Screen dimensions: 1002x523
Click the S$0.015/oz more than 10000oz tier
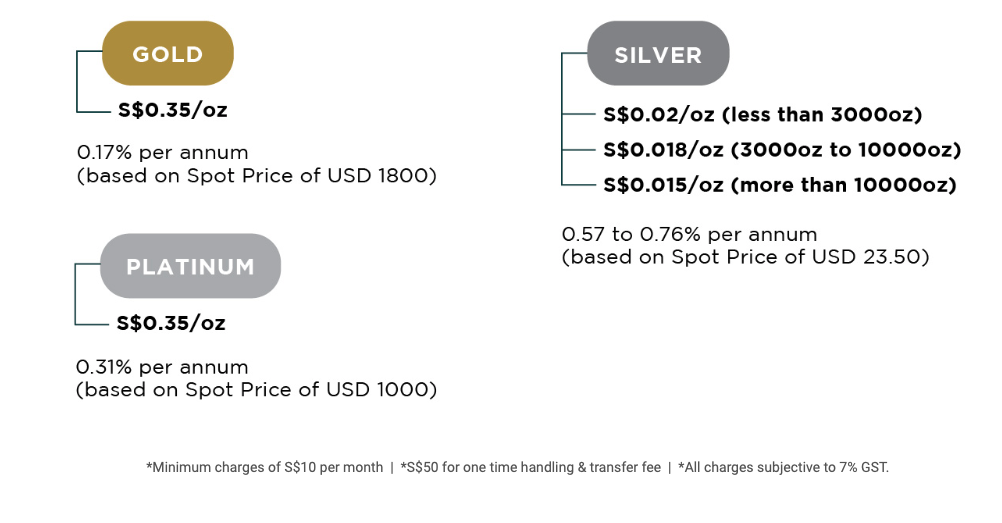tap(780, 185)
